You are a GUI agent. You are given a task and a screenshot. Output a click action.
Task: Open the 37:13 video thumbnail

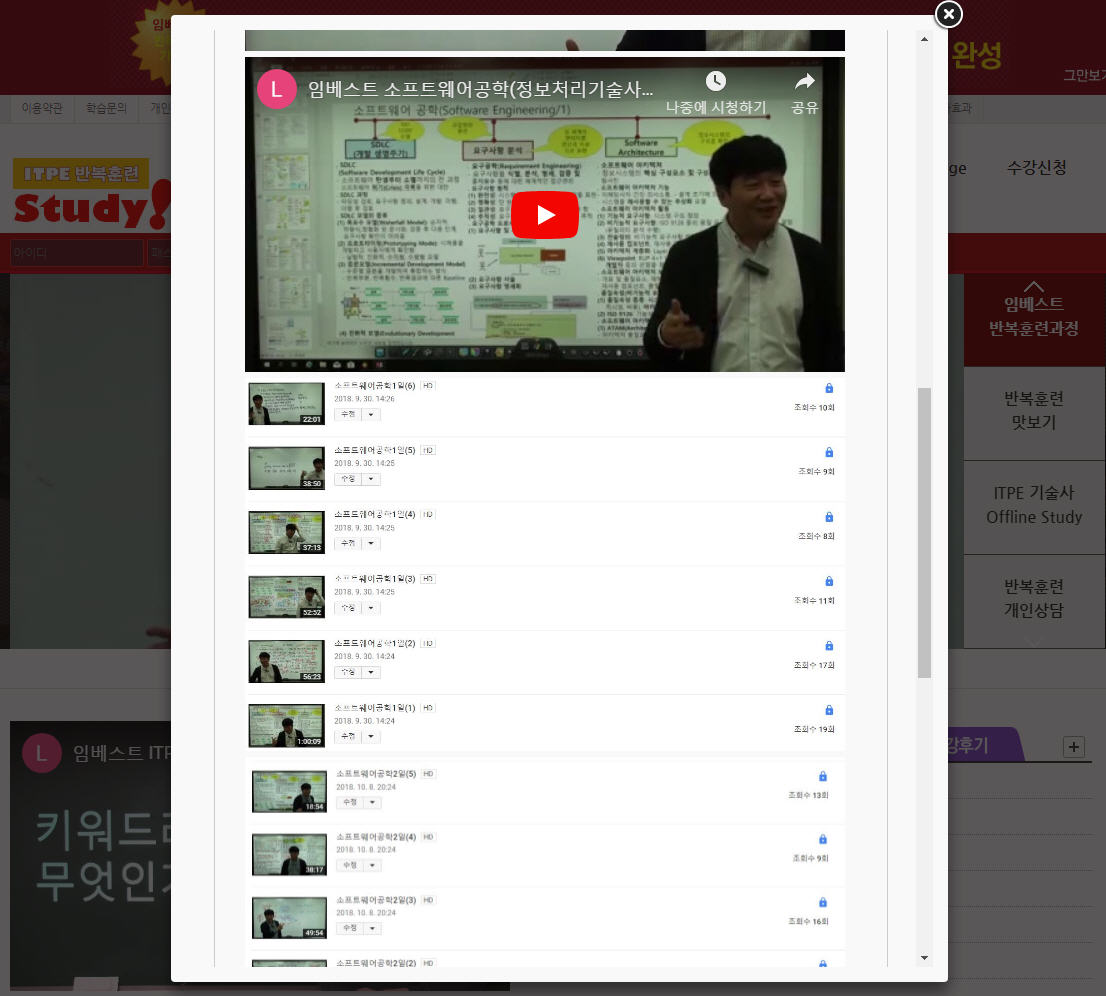(x=286, y=532)
